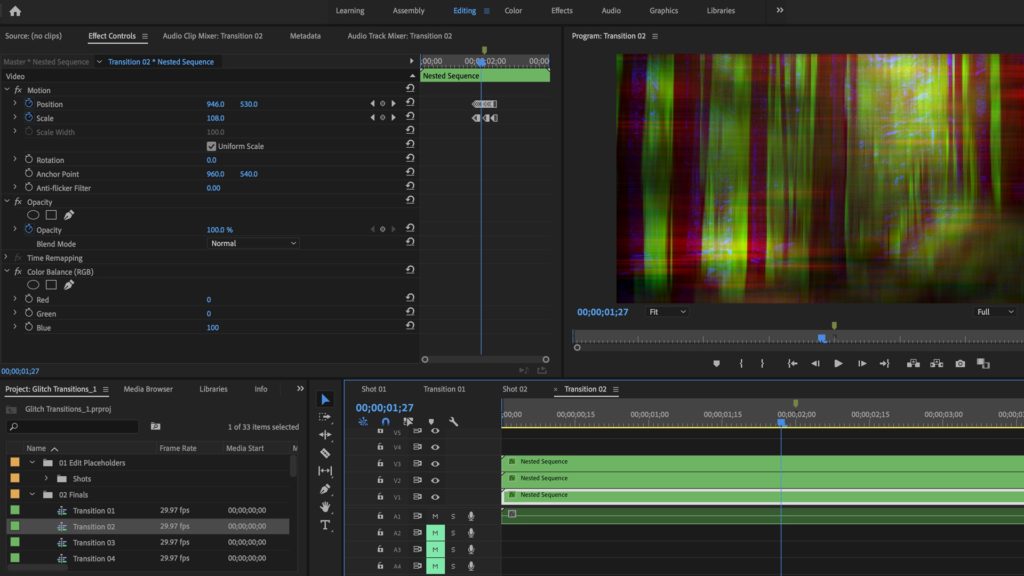Unmute audio track A2

click(435, 533)
